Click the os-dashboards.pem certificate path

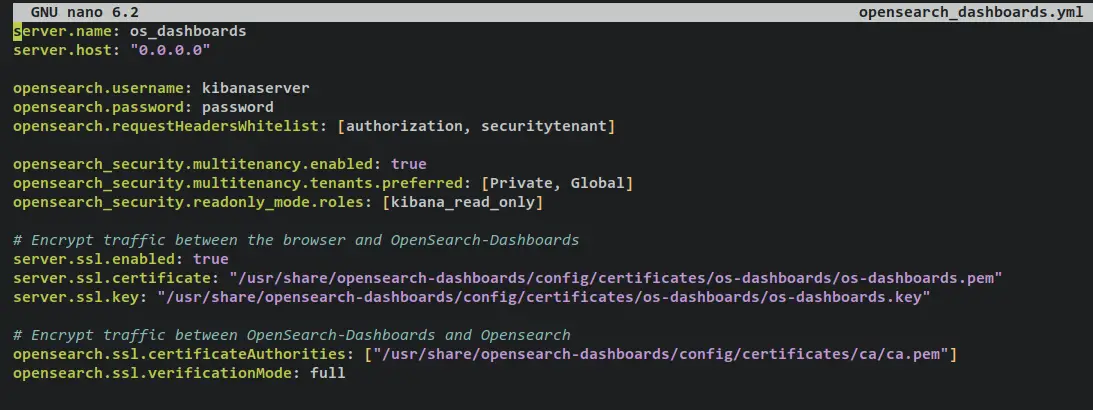(x=616, y=278)
